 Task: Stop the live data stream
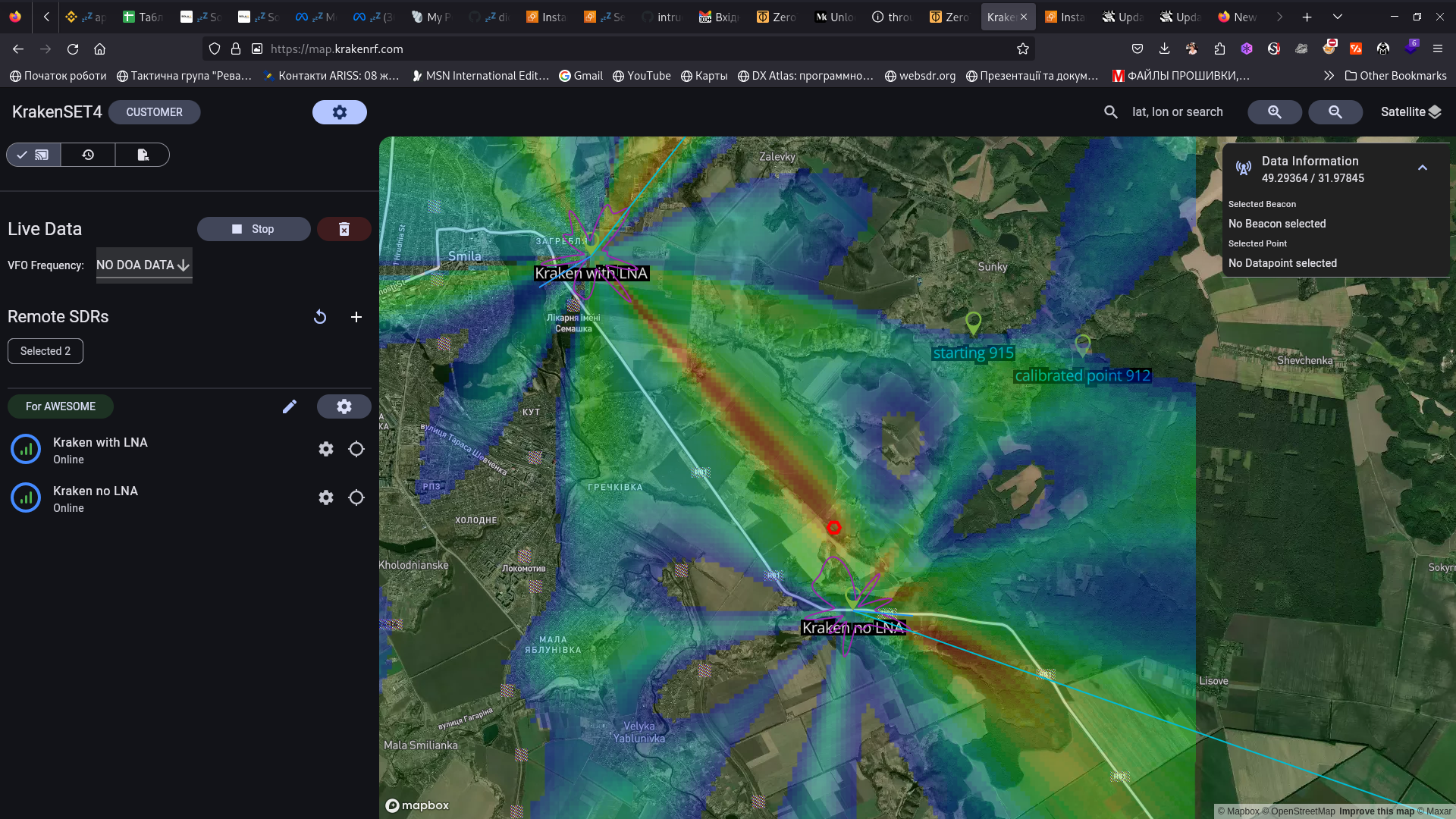(x=253, y=229)
